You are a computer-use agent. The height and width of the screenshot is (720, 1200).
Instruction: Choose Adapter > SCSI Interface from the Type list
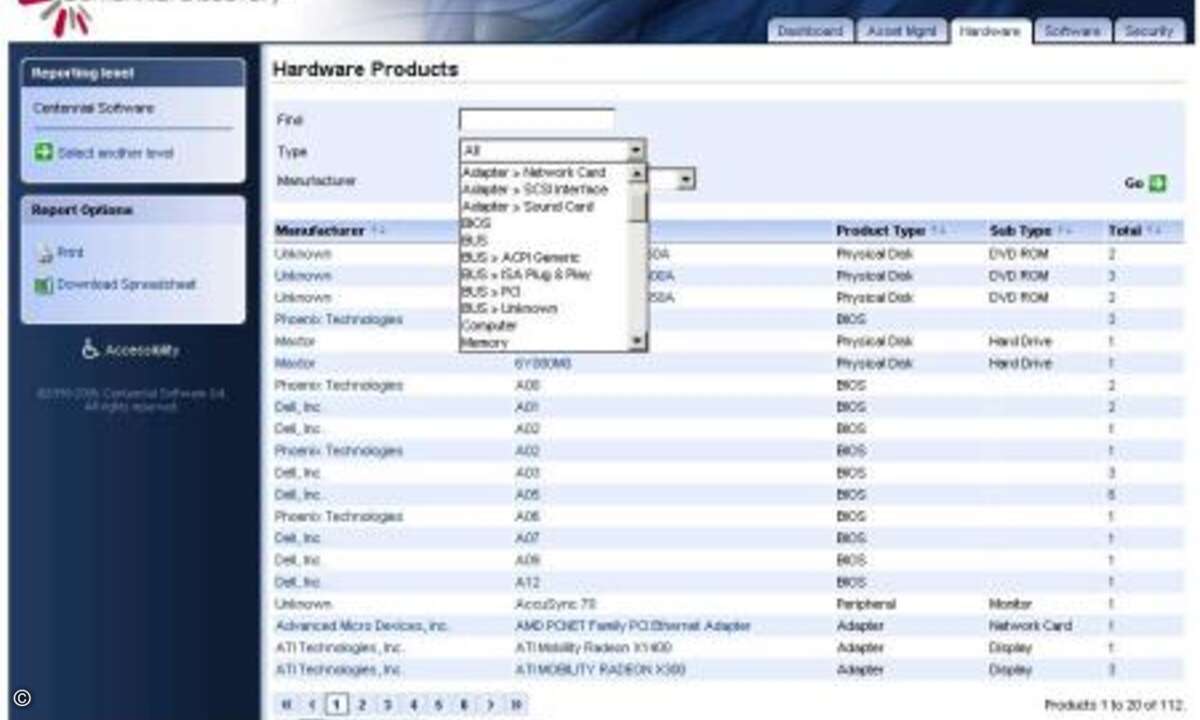543,189
